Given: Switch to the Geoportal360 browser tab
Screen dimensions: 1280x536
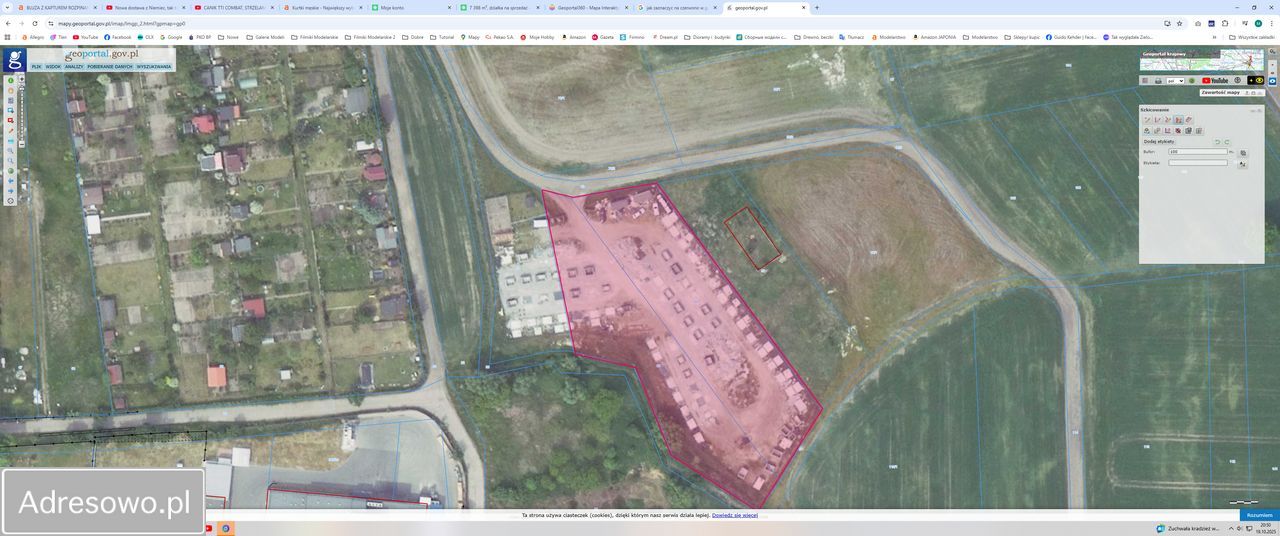Looking at the screenshot, I should (x=590, y=7).
